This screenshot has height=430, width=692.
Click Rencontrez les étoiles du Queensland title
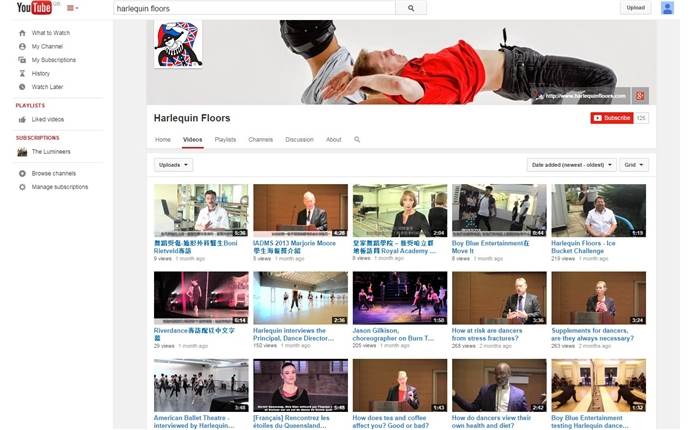click(x=291, y=422)
